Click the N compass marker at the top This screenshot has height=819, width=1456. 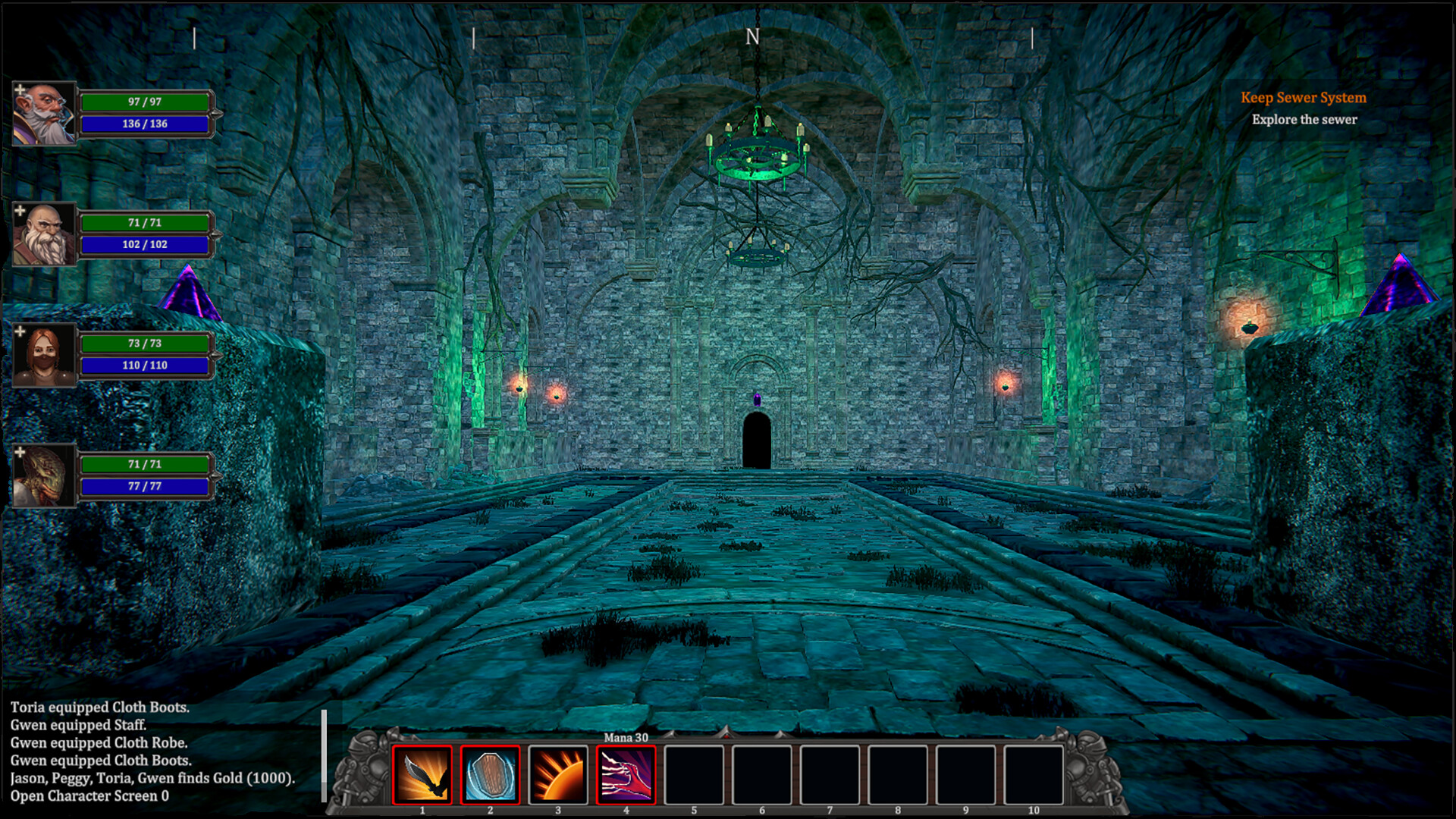(x=752, y=36)
